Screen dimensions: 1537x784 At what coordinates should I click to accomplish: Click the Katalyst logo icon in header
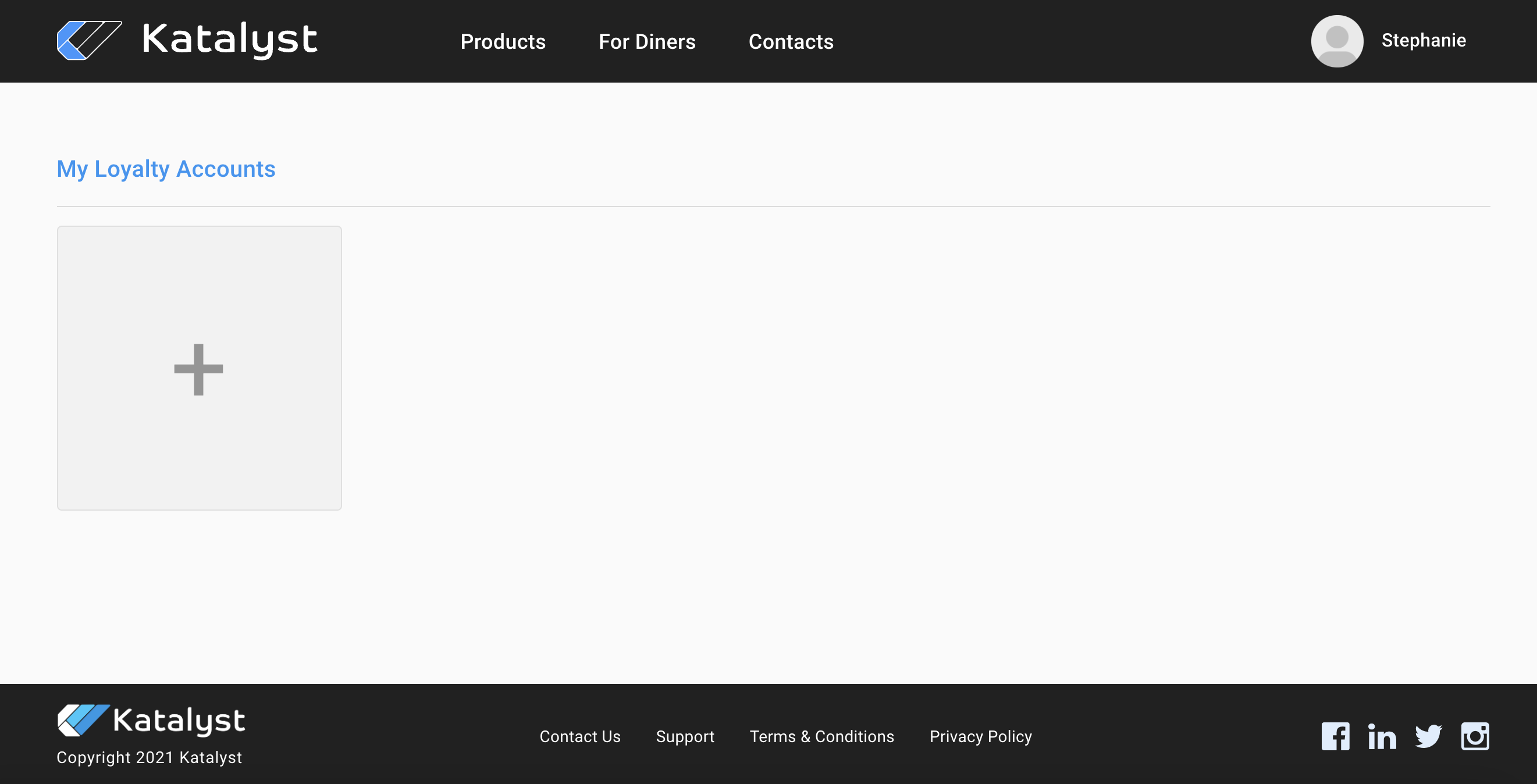[89, 40]
